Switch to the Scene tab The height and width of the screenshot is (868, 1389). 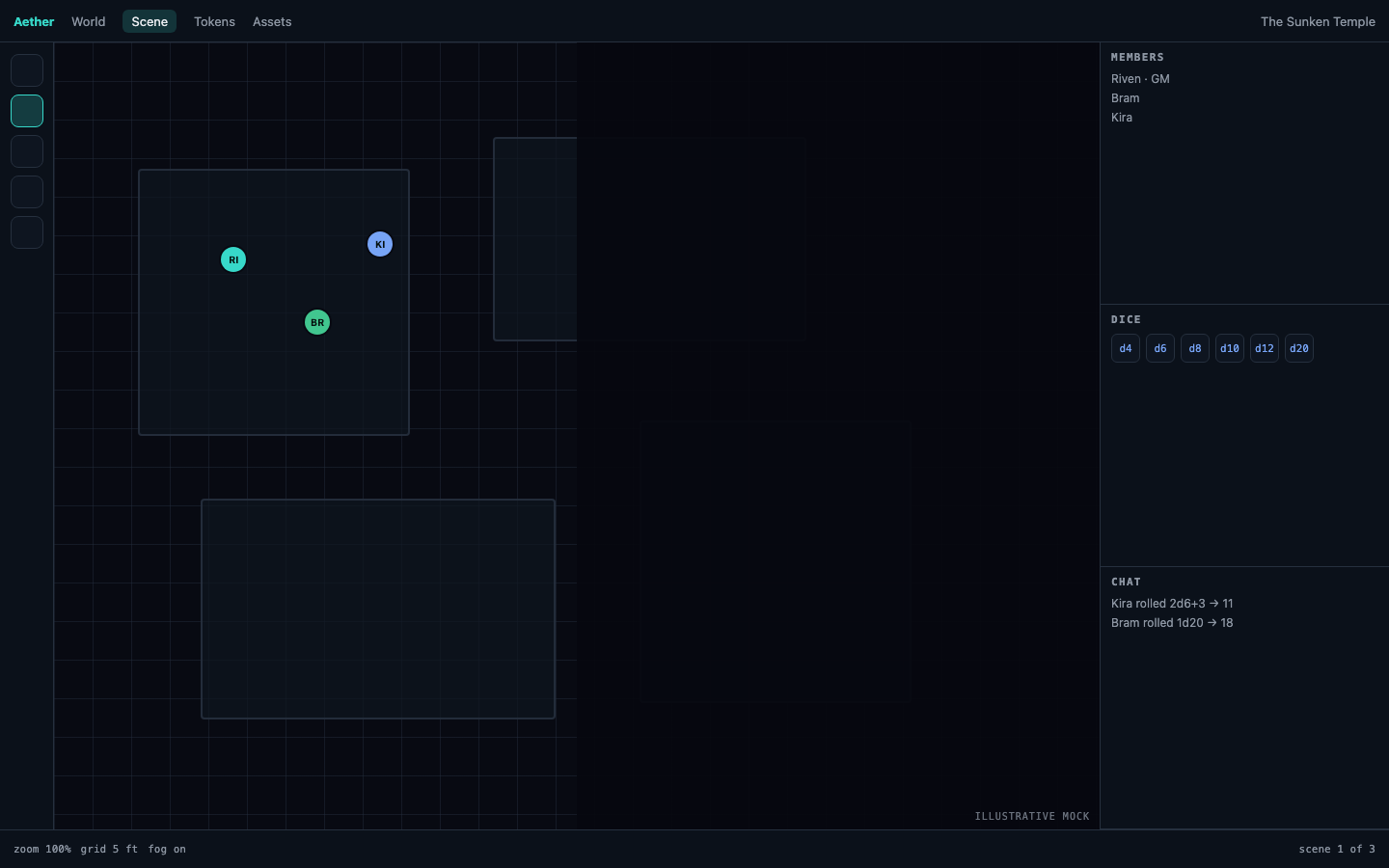[150, 21]
